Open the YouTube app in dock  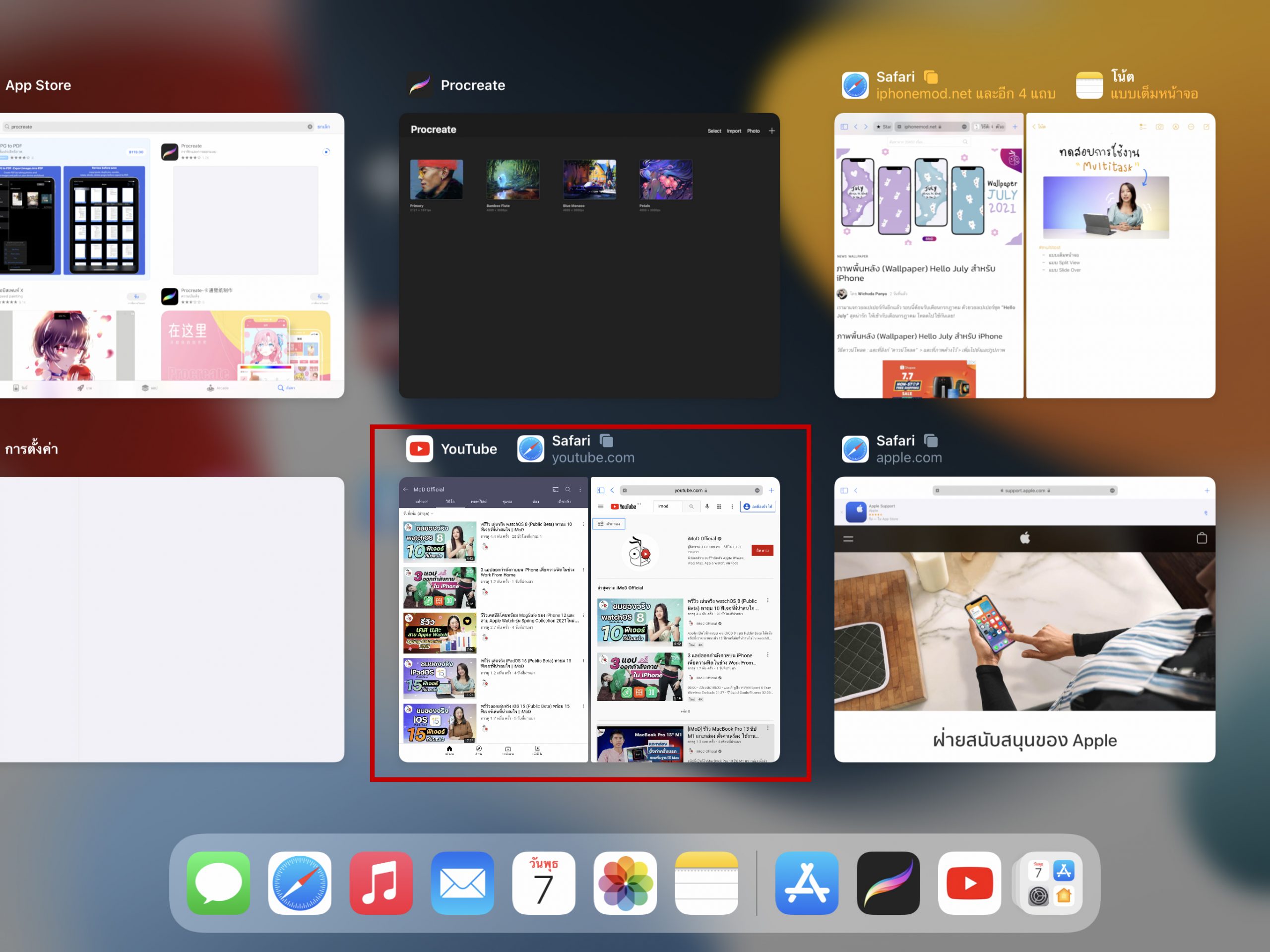click(969, 883)
